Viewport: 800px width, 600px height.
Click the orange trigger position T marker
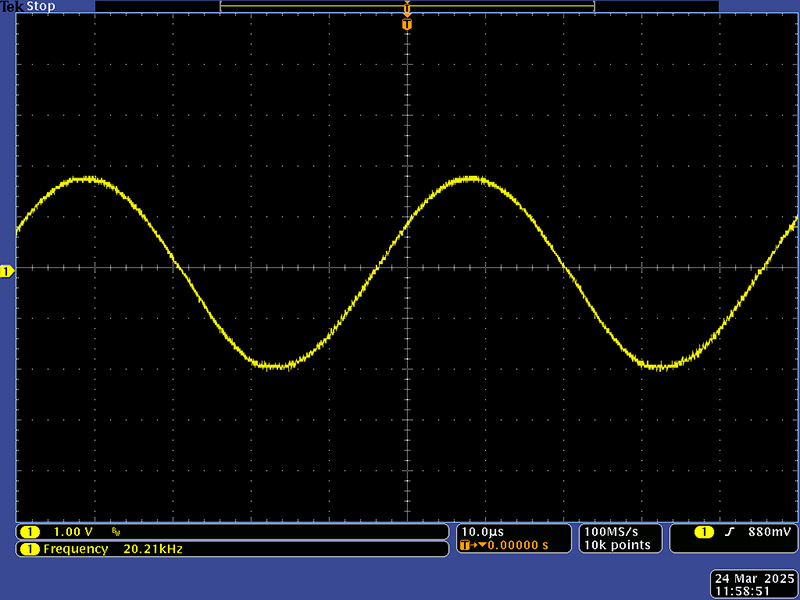point(407,23)
